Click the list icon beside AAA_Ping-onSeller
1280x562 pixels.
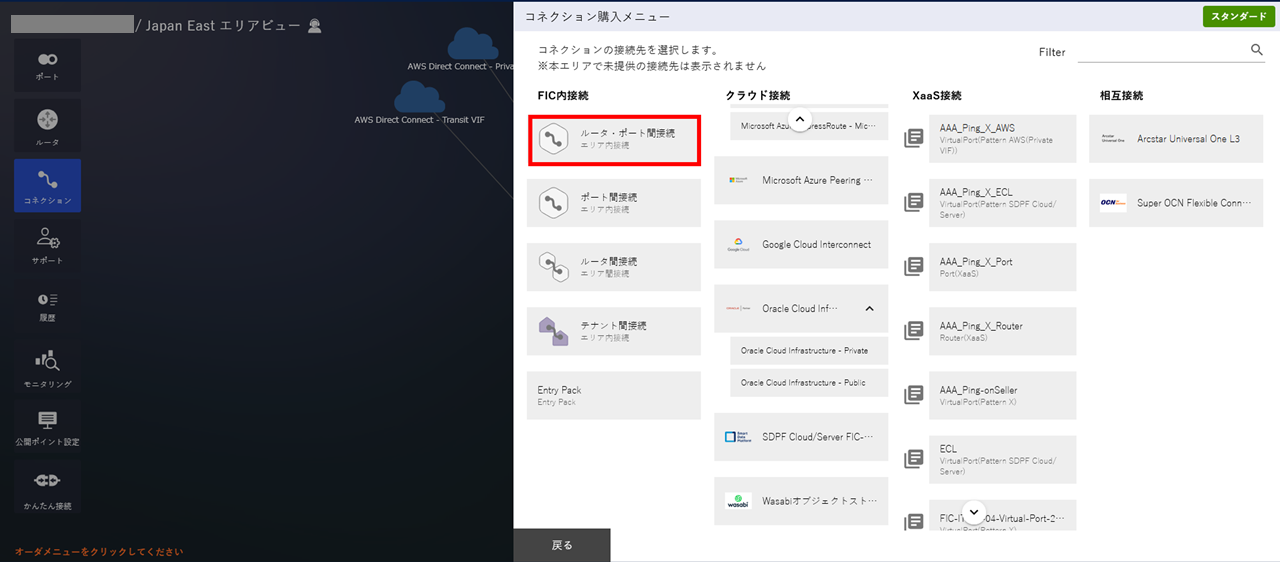(913, 395)
